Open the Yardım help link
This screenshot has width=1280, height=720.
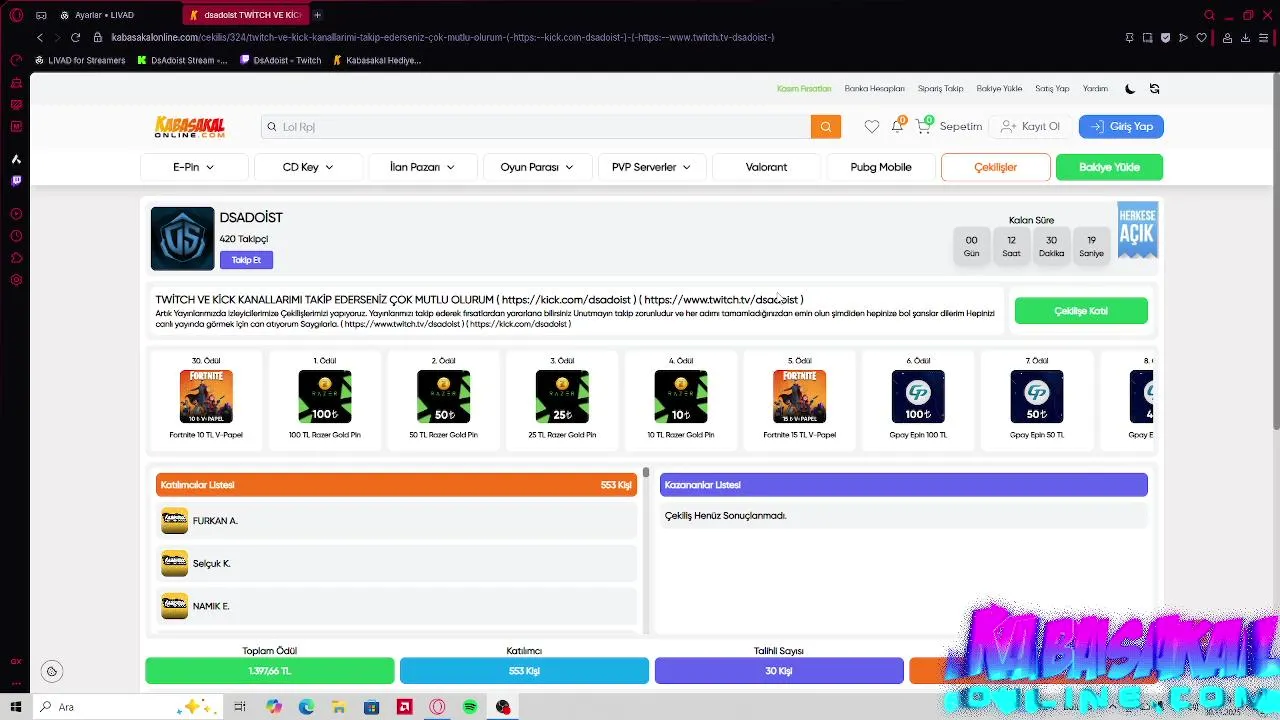point(1095,89)
